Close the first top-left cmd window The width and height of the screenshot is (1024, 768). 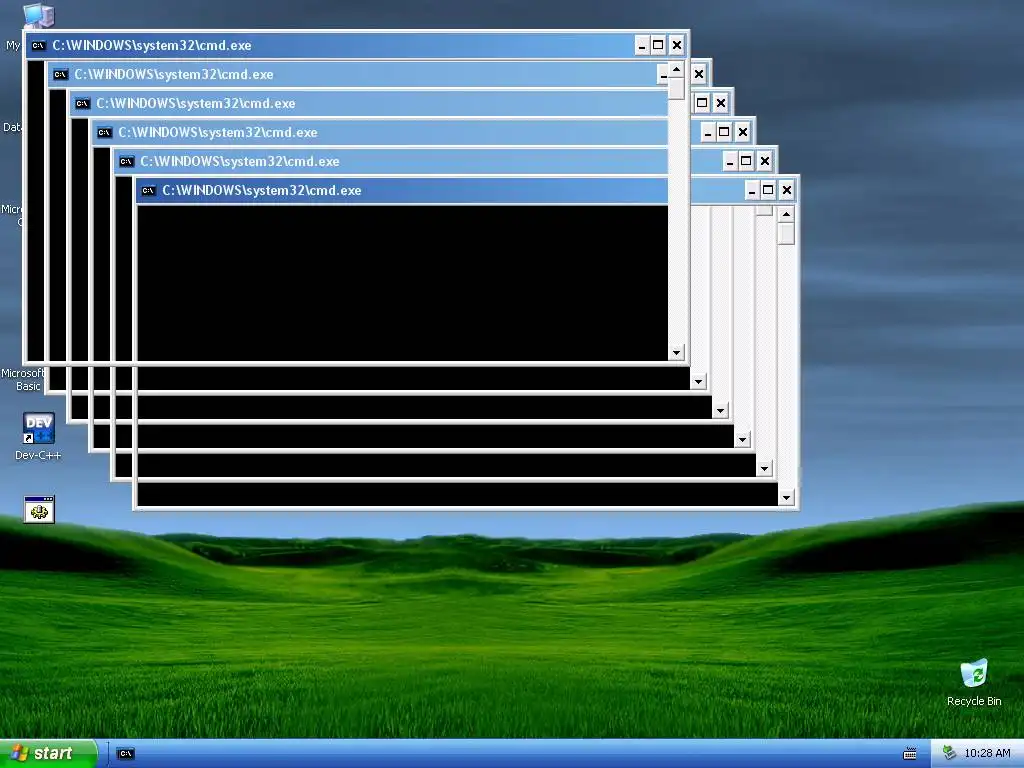tap(677, 45)
